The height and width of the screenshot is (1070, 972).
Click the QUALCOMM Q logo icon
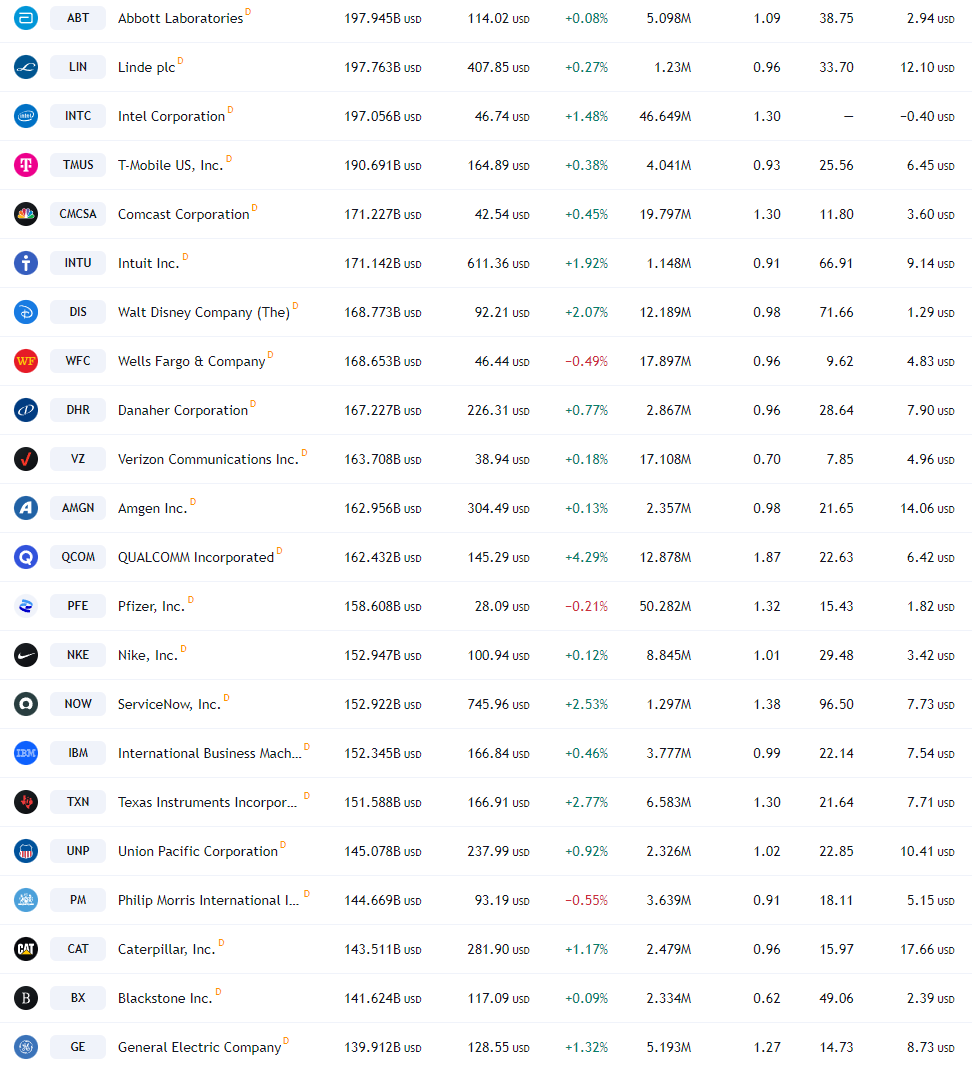coord(26,557)
